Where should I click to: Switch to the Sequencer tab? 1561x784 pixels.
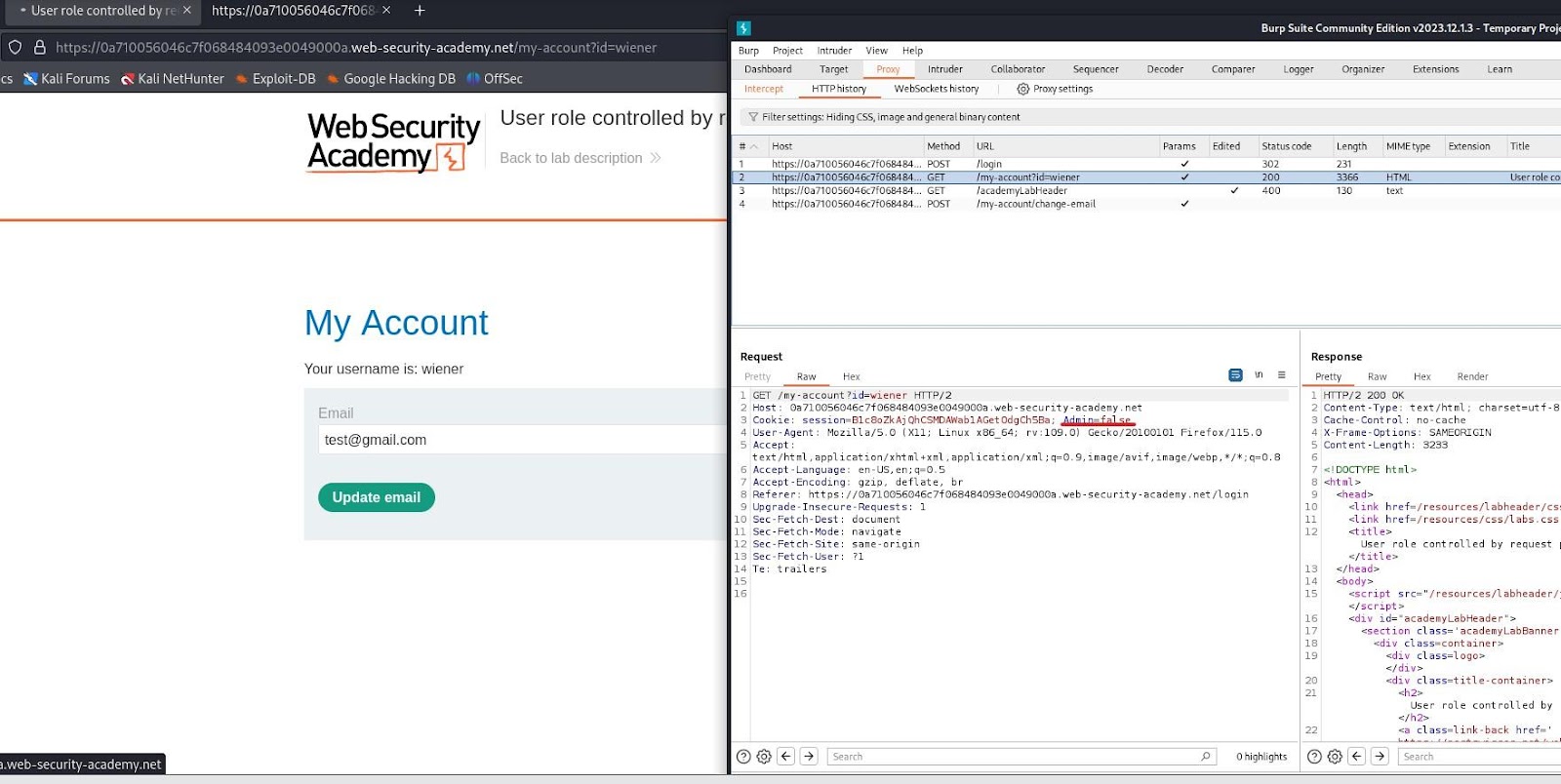(x=1096, y=69)
